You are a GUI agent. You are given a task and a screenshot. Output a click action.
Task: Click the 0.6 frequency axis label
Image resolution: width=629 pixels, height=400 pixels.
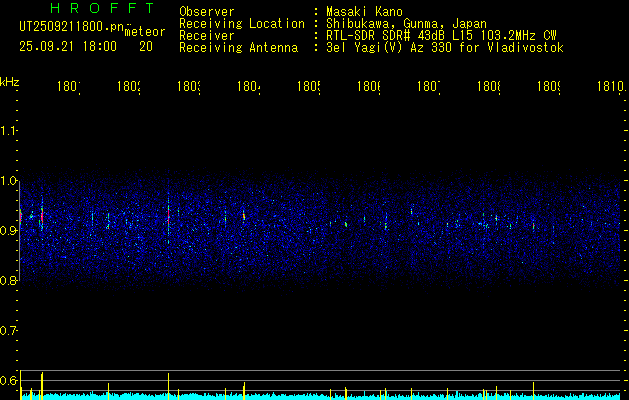pos(8,380)
